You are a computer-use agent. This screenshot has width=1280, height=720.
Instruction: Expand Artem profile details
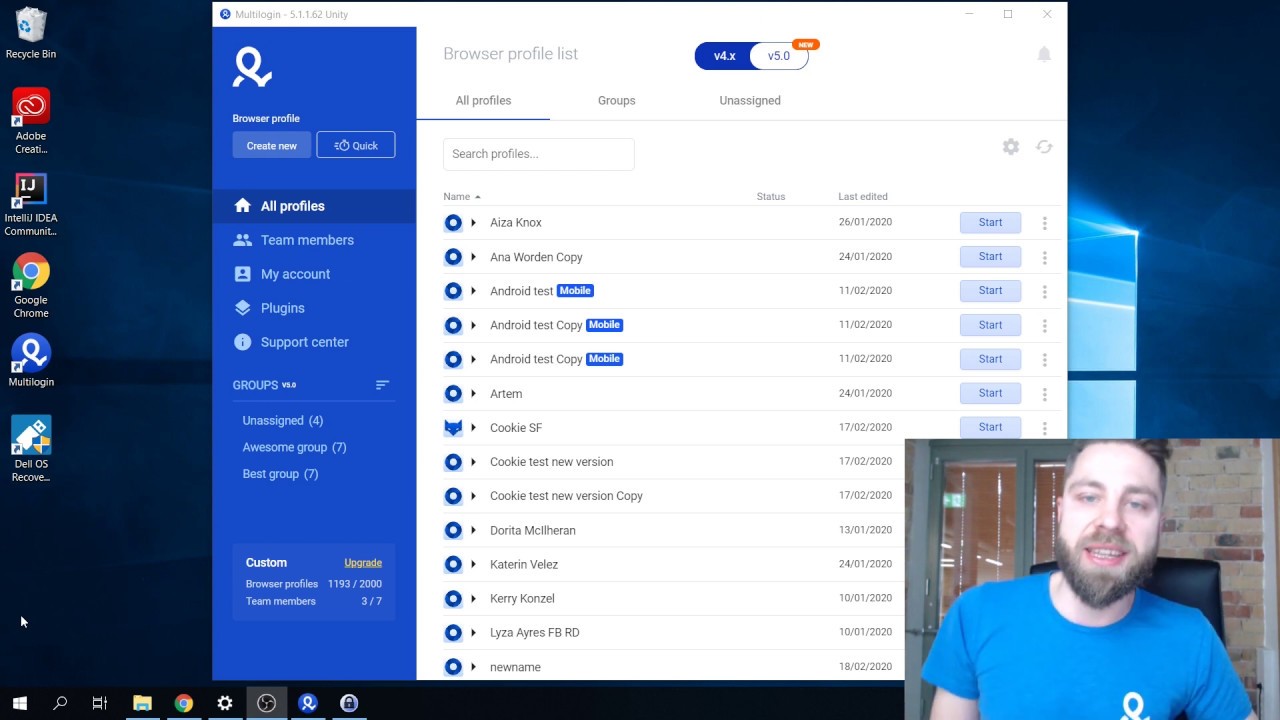(x=474, y=394)
